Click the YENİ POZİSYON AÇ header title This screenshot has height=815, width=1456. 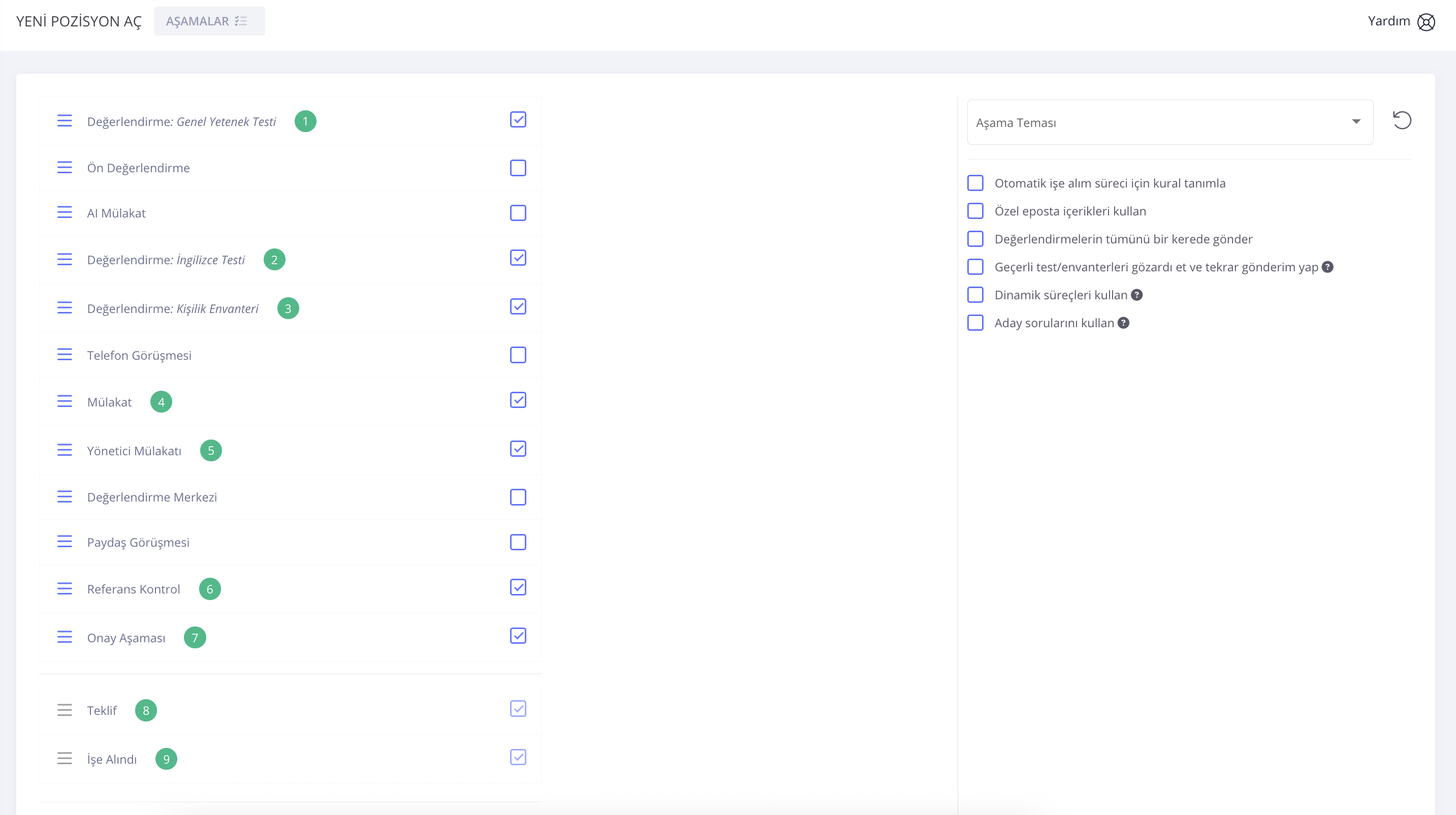tap(79, 21)
